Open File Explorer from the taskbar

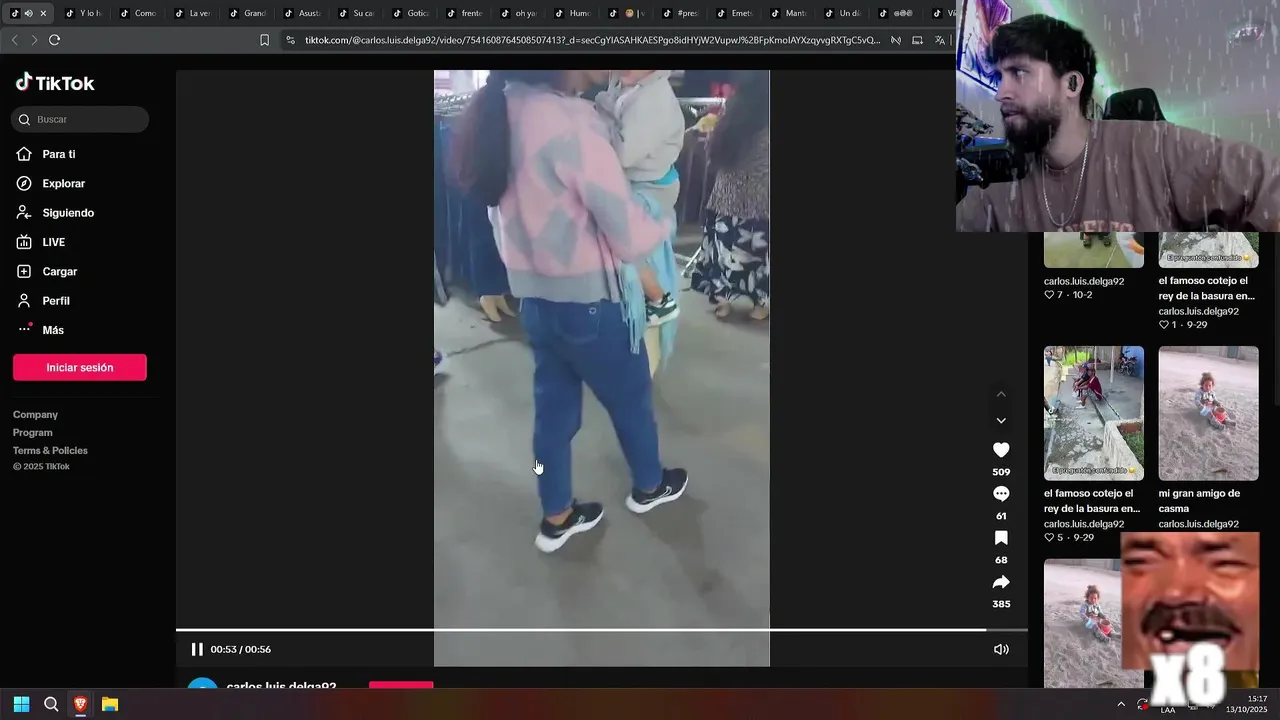(x=110, y=704)
